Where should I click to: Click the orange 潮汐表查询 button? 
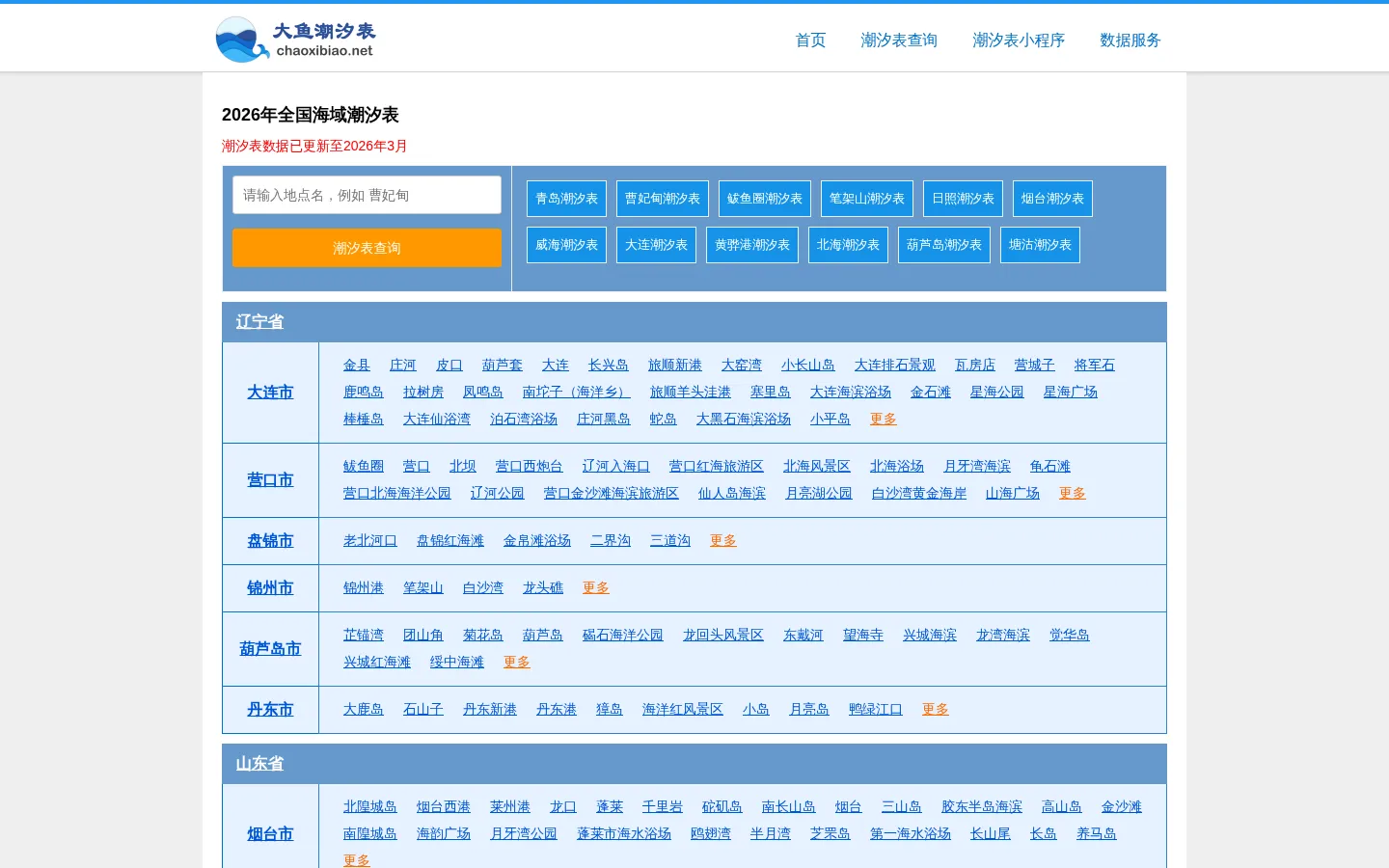click(367, 248)
